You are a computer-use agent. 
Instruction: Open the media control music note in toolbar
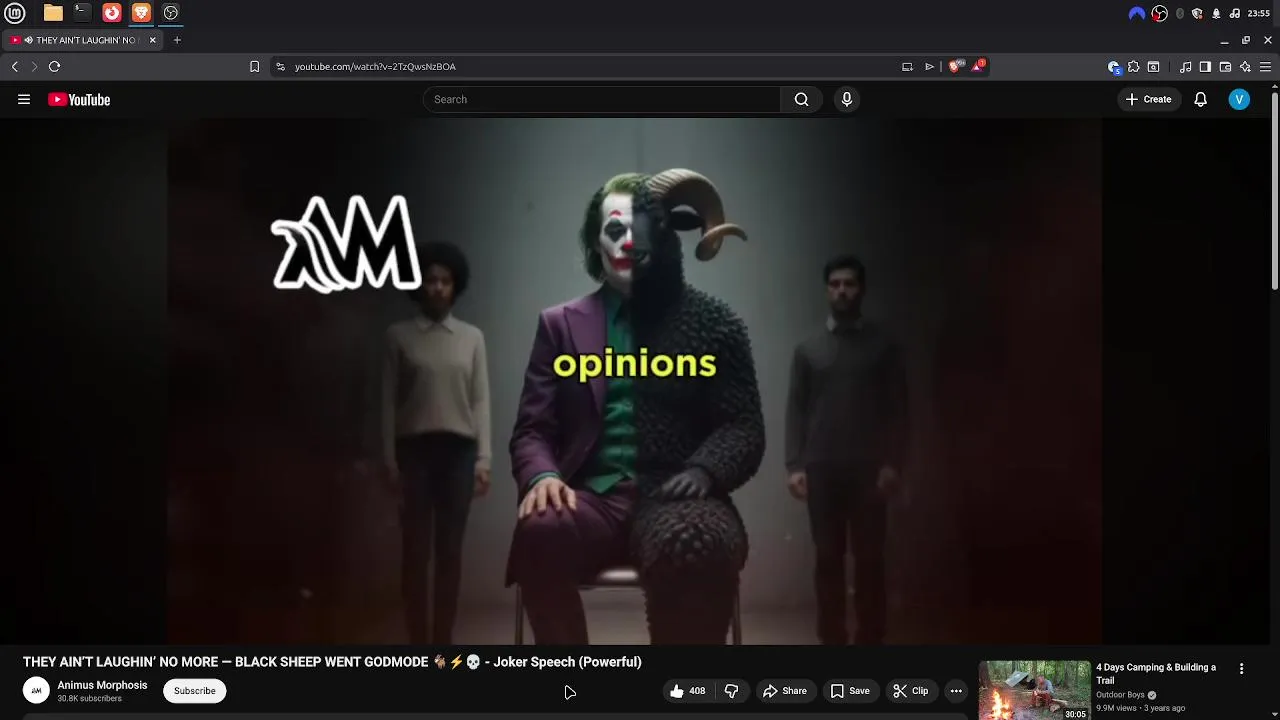1186,67
